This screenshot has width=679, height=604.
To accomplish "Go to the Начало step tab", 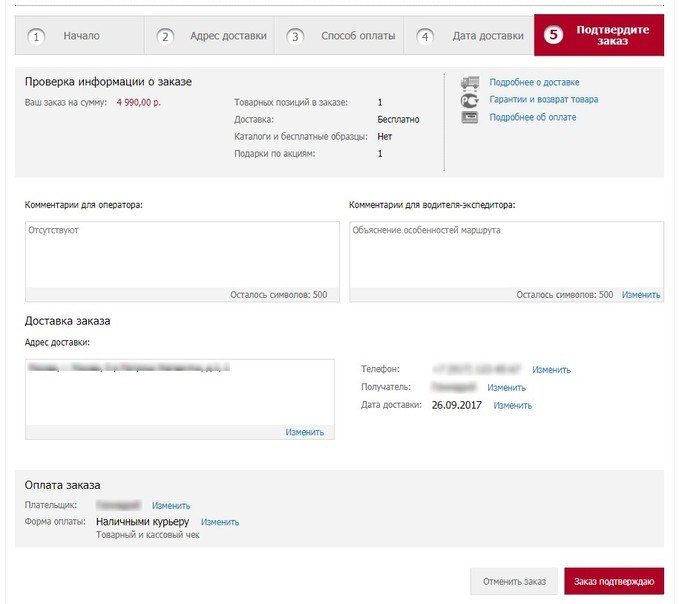I will (x=80, y=36).
